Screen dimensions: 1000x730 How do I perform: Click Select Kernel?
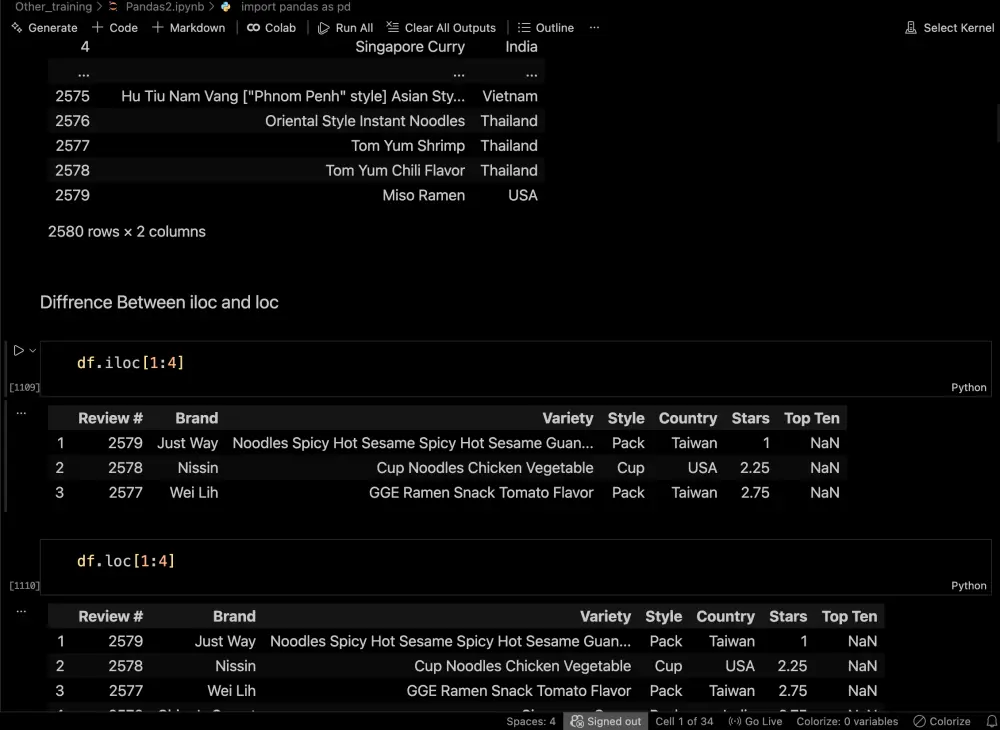[x=950, y=27]
